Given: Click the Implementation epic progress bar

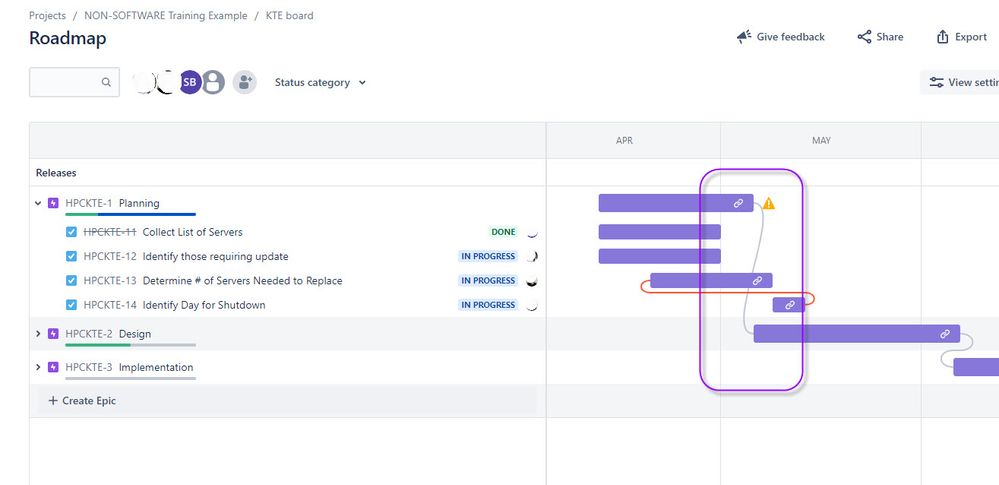Looking at the screenshot, I should [x=130, y=379].
